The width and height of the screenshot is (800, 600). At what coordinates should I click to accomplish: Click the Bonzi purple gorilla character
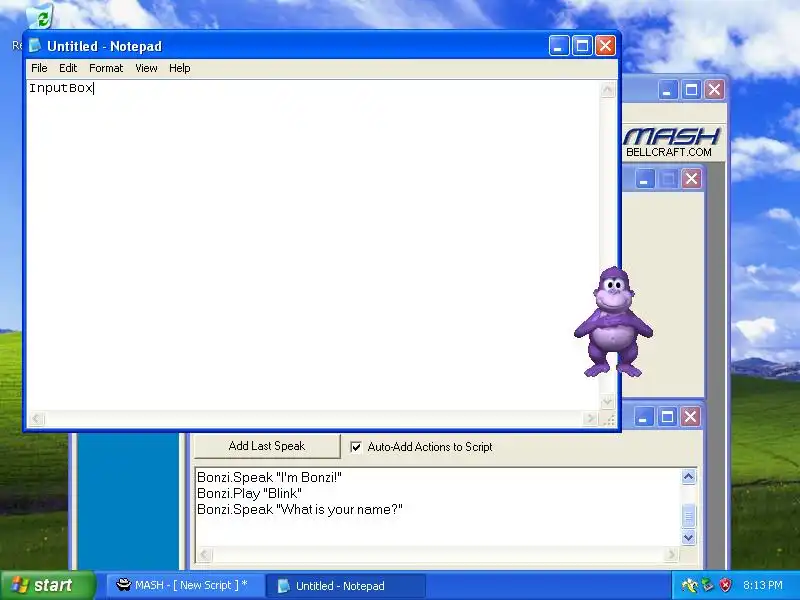(613, 322)
